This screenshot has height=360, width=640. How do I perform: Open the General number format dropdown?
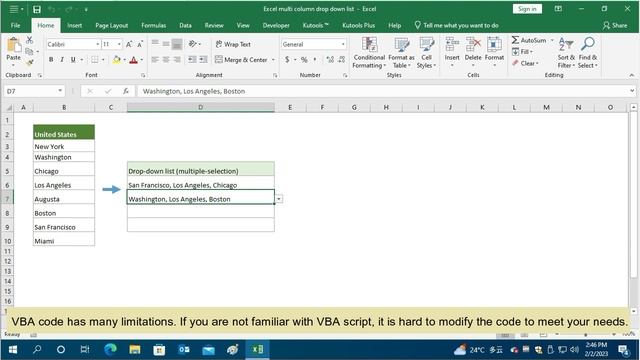click(x=343, y=44)
